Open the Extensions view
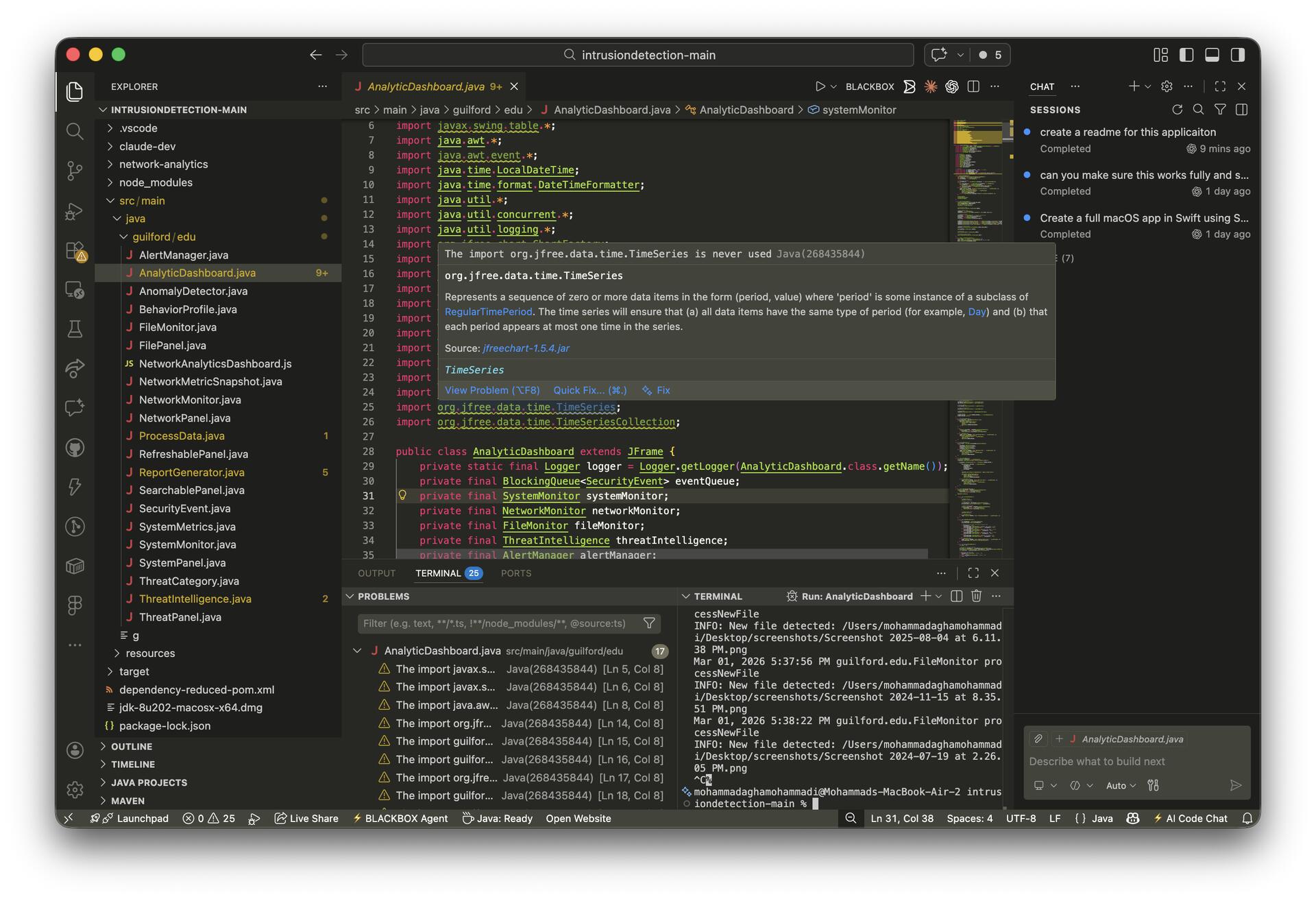 (75, 251)
